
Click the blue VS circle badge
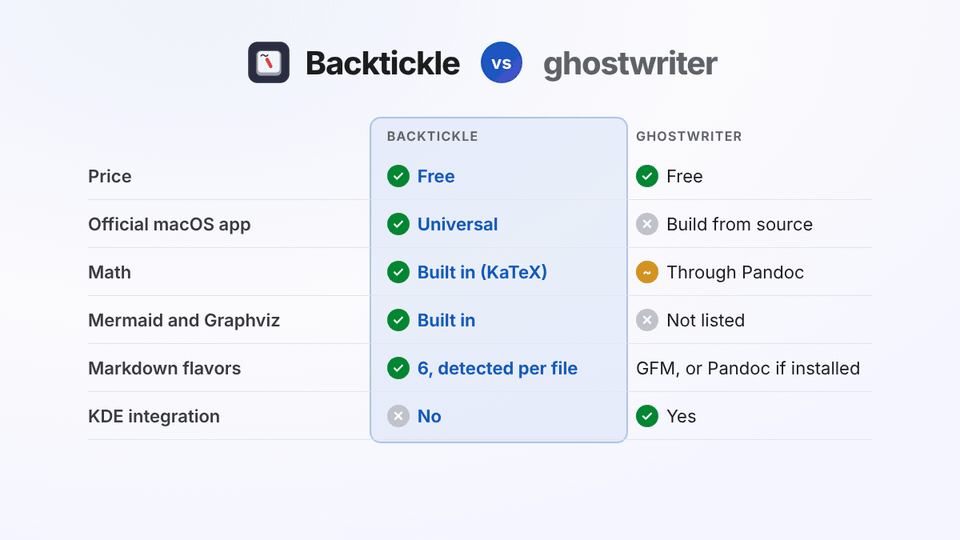pyautogui.click(x=501, y=62)
